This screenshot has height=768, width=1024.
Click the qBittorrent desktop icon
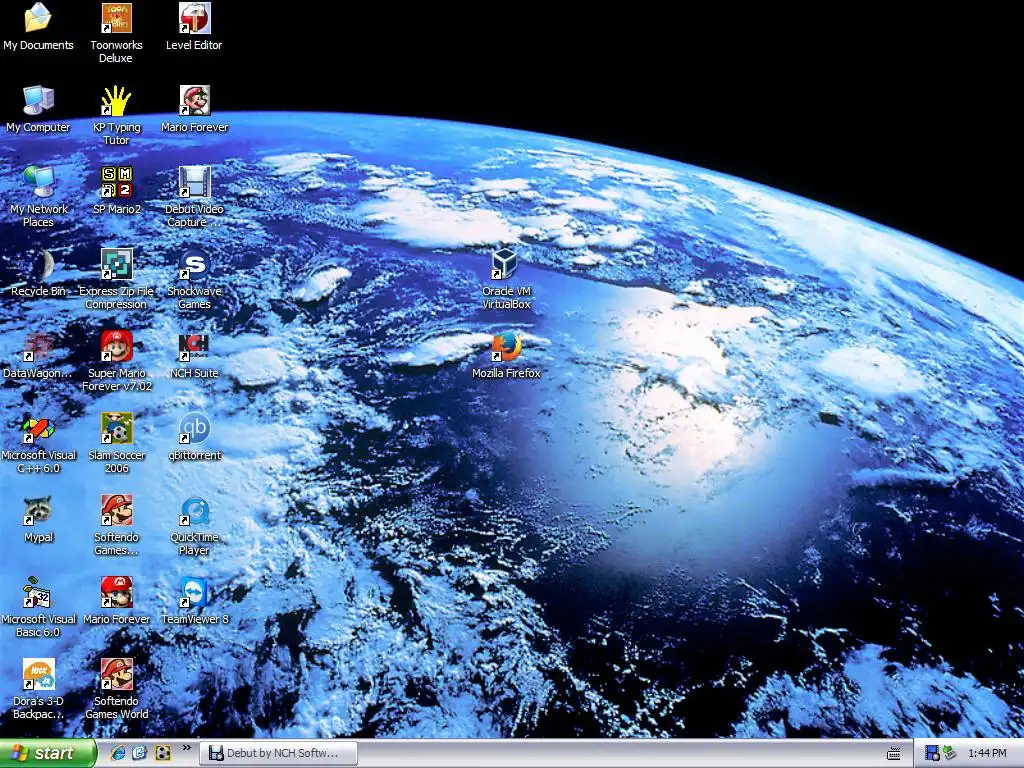pyautogui.click(x=194, y=428)
